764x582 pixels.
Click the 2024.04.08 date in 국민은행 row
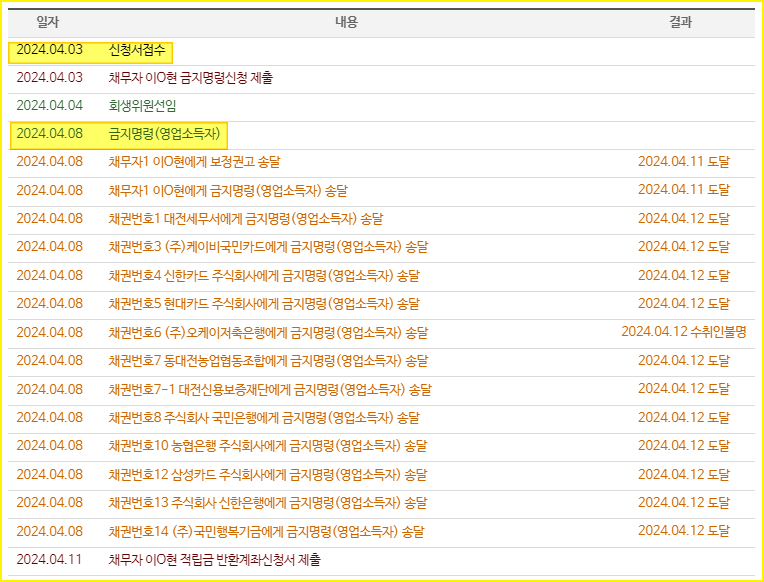click(x=50, y=418)
